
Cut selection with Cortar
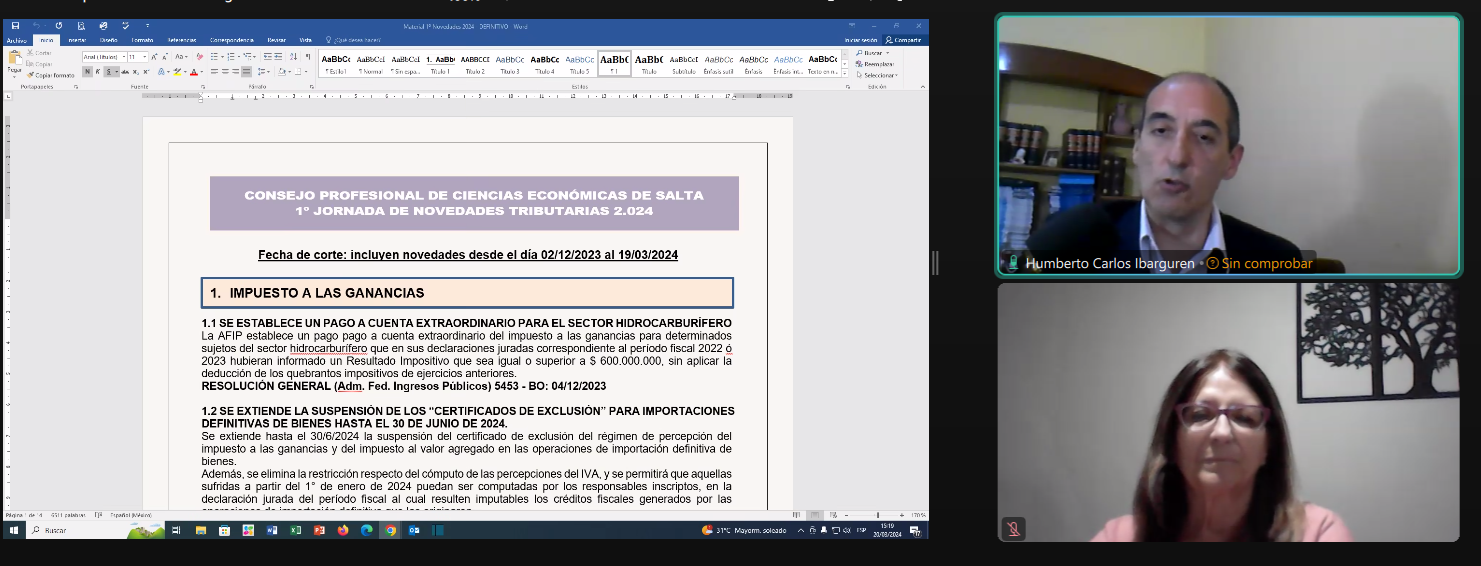[39, 53]
